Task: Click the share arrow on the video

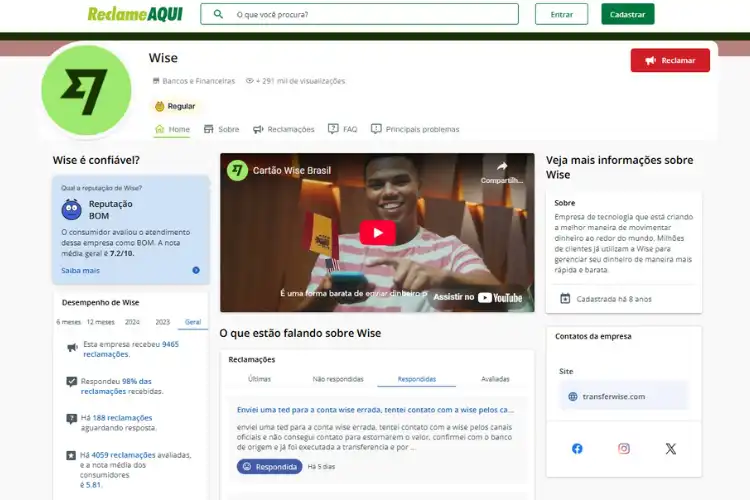Action: (x=502, y=167)
